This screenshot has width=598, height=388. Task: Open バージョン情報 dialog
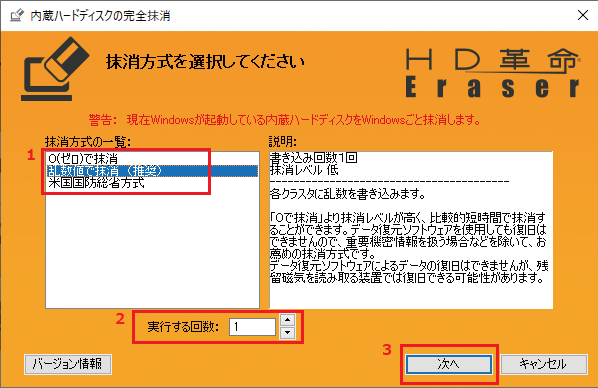point(68,364)
